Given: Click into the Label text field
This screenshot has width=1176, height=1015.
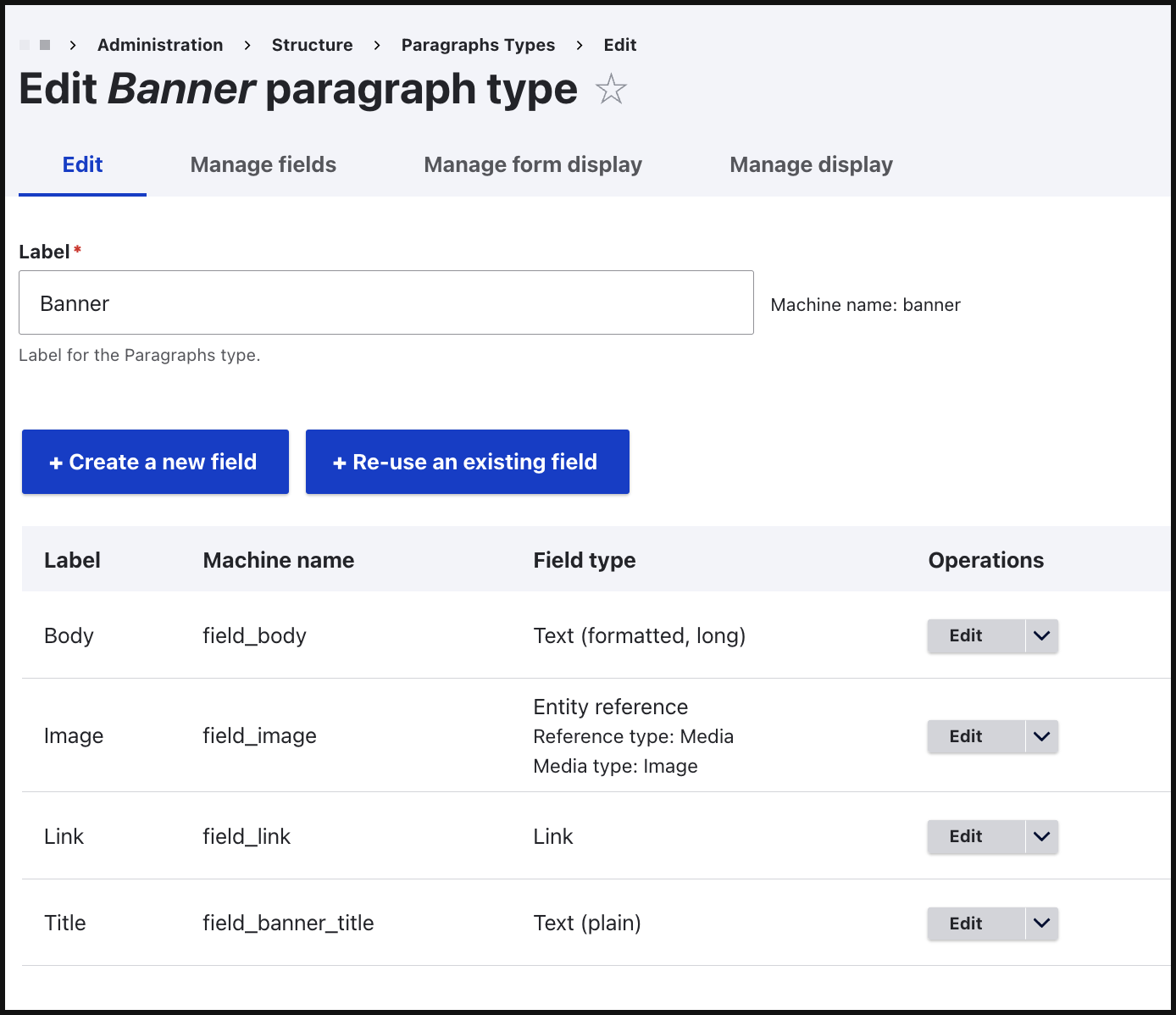Looking at the screenshot, I should point(386,303).
